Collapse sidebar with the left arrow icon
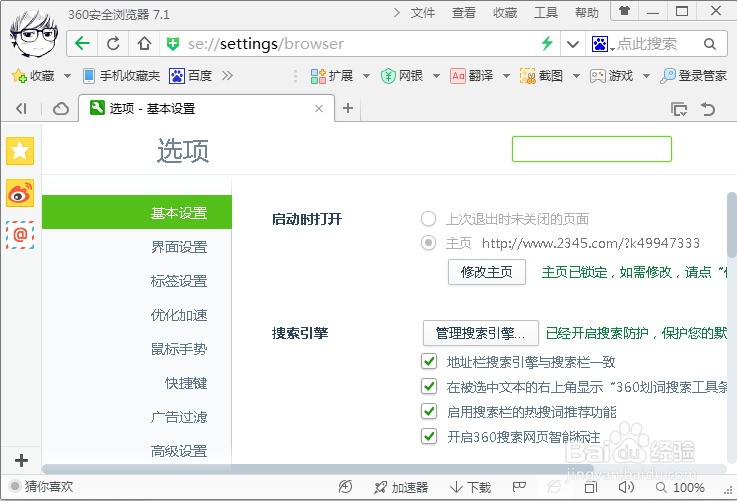Viewport: 737px width, 501px height. [x=21, y=109]
